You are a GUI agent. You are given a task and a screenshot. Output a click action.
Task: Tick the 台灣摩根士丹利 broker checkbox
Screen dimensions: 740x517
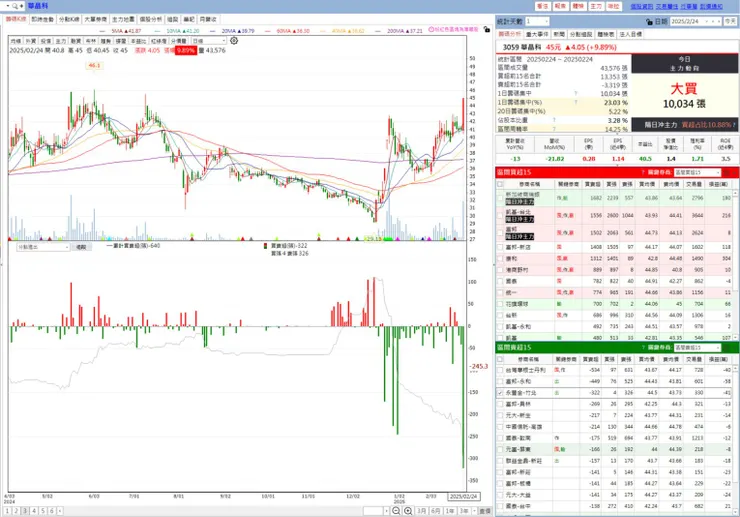(500, 370)
